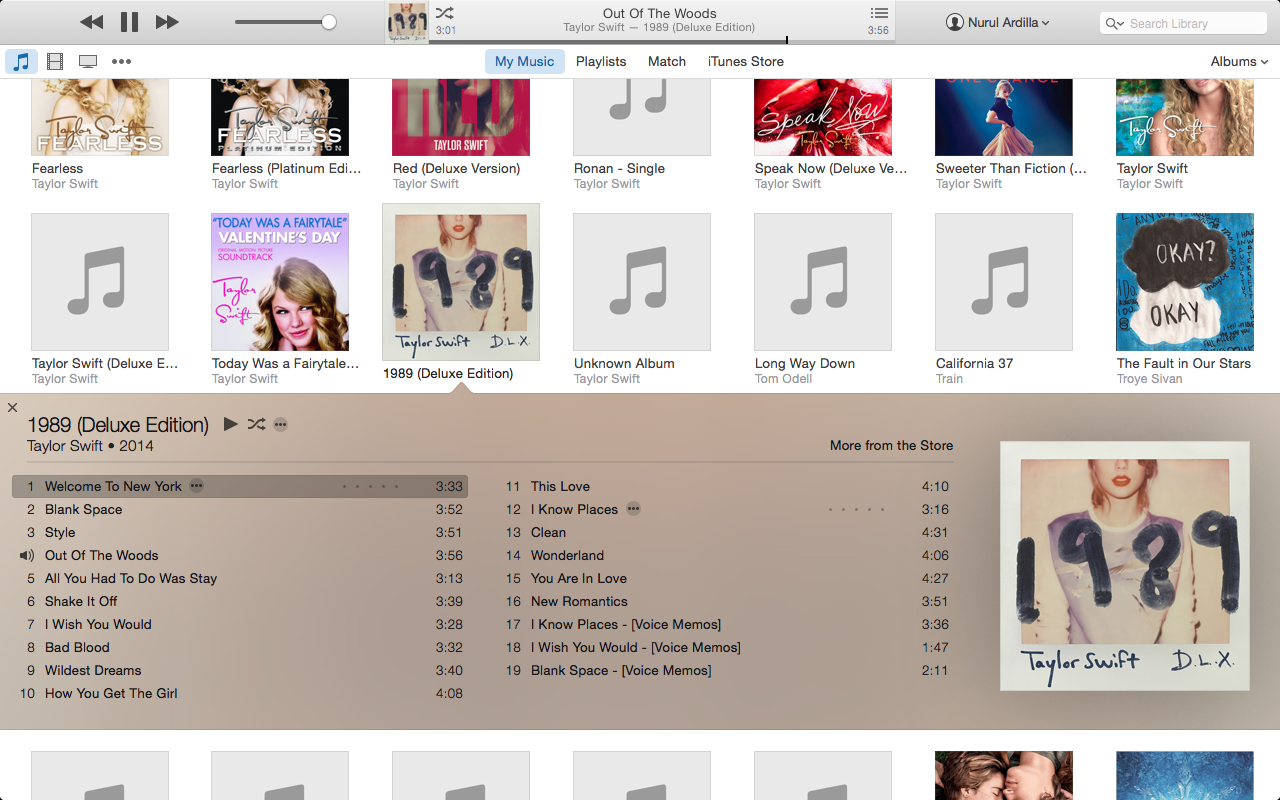Viewport: 1280px width, 800px height.
Task: Focus the Search Library field
Action: pos(1183,23)
